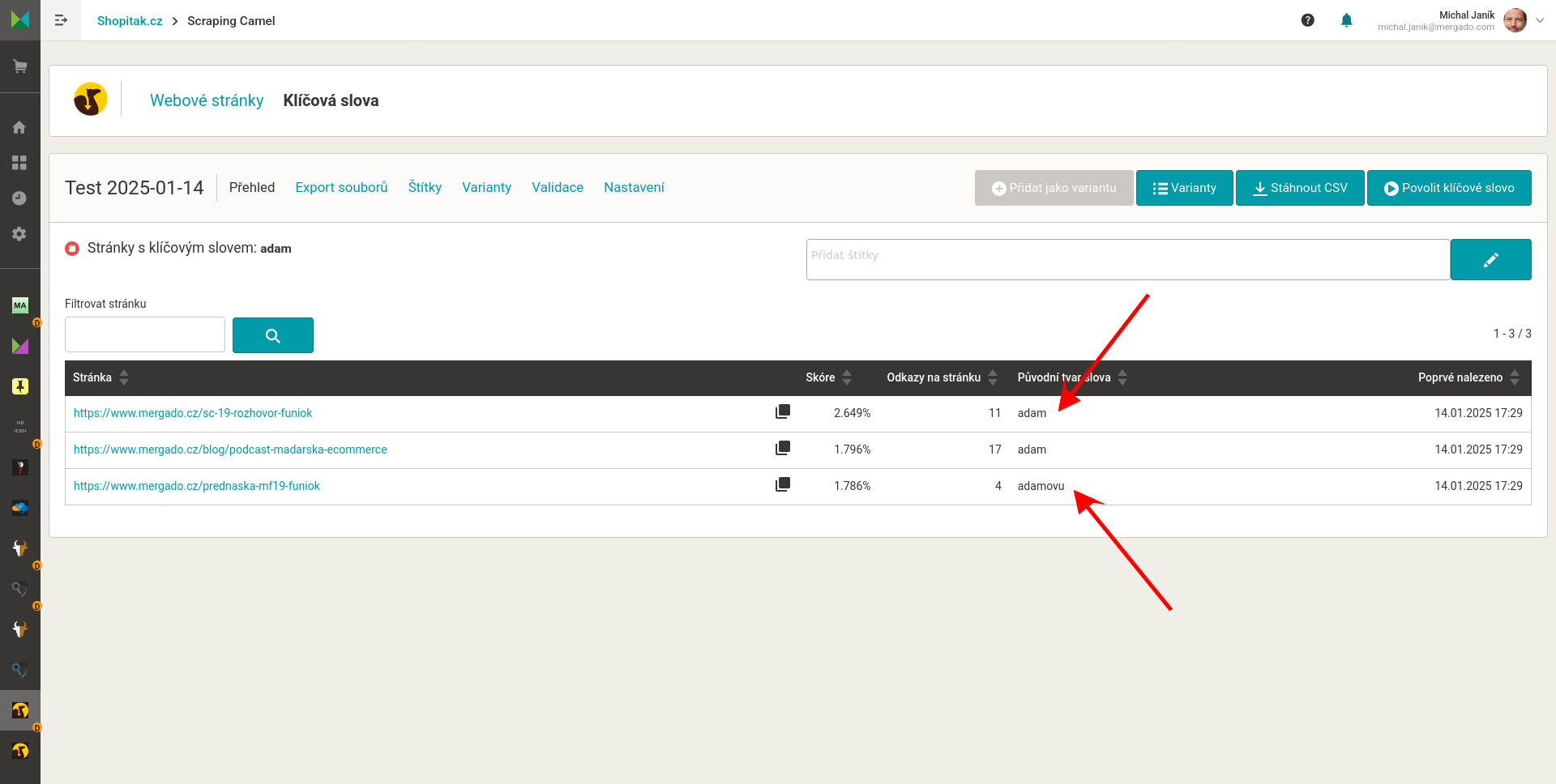Open the help question mark icon
1556x784 pixels.
coord(1307,20)
